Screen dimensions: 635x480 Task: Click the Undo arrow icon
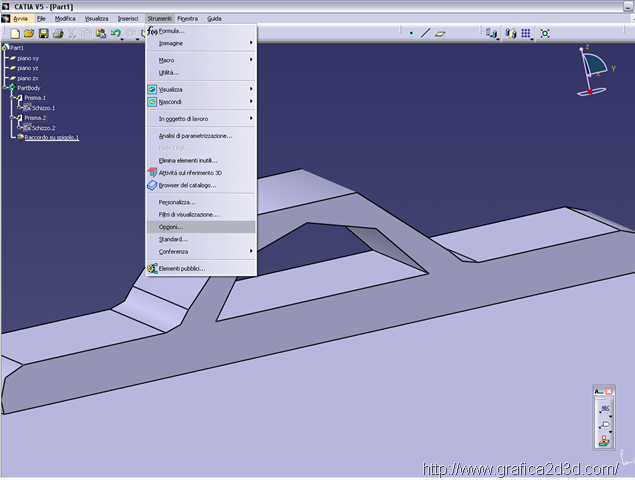(x=115, y=33)
